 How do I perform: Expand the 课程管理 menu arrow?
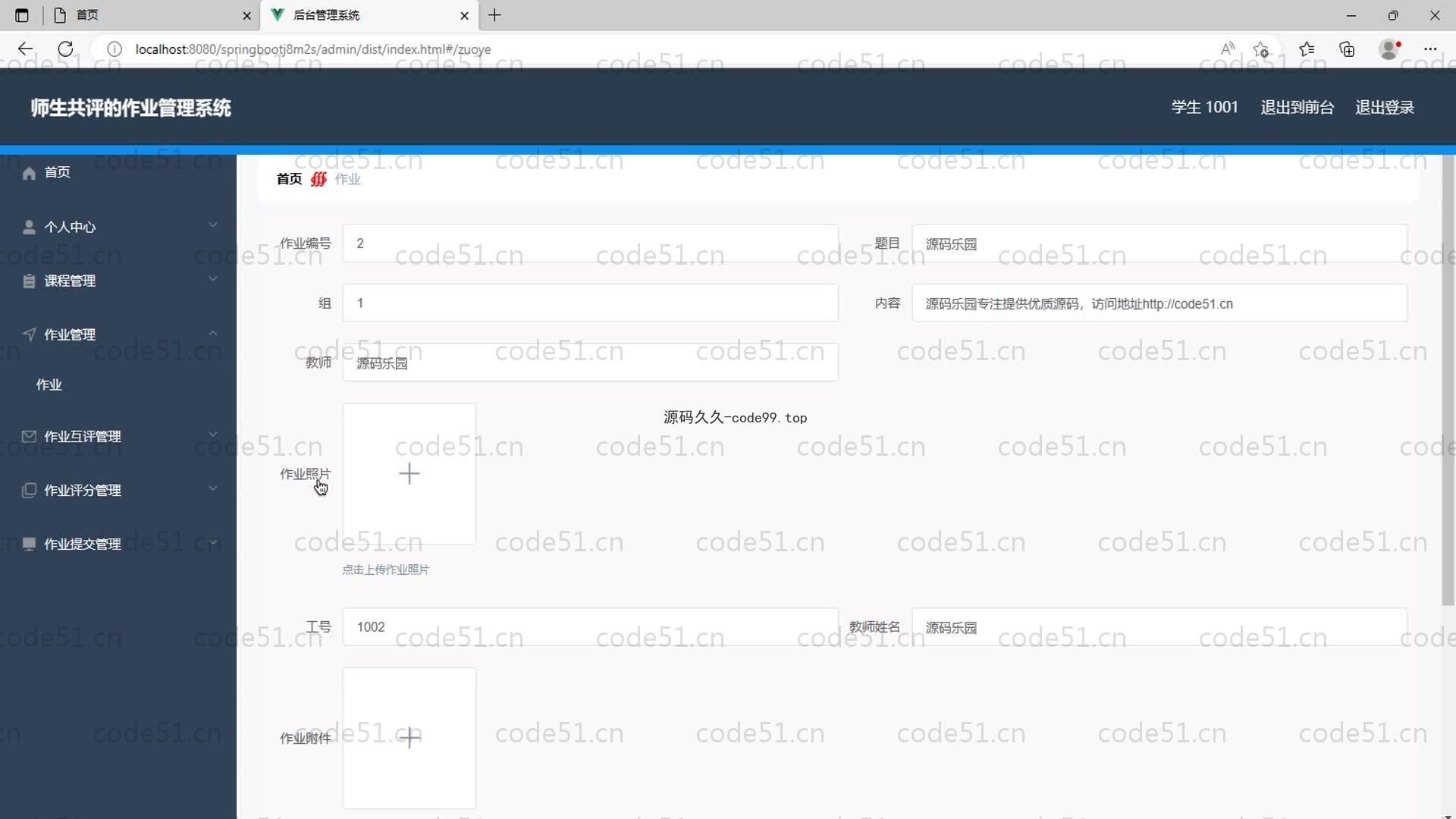tap(213, 279)
